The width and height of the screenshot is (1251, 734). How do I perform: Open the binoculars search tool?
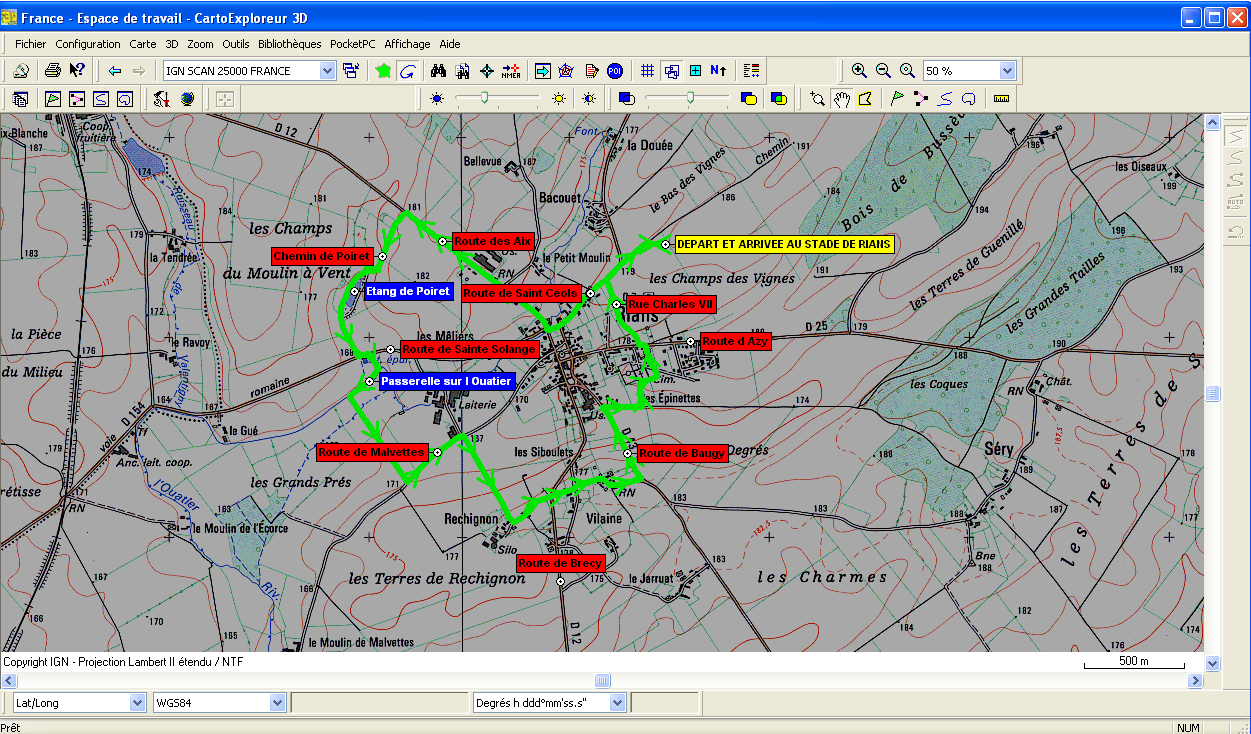coord(438,71)
